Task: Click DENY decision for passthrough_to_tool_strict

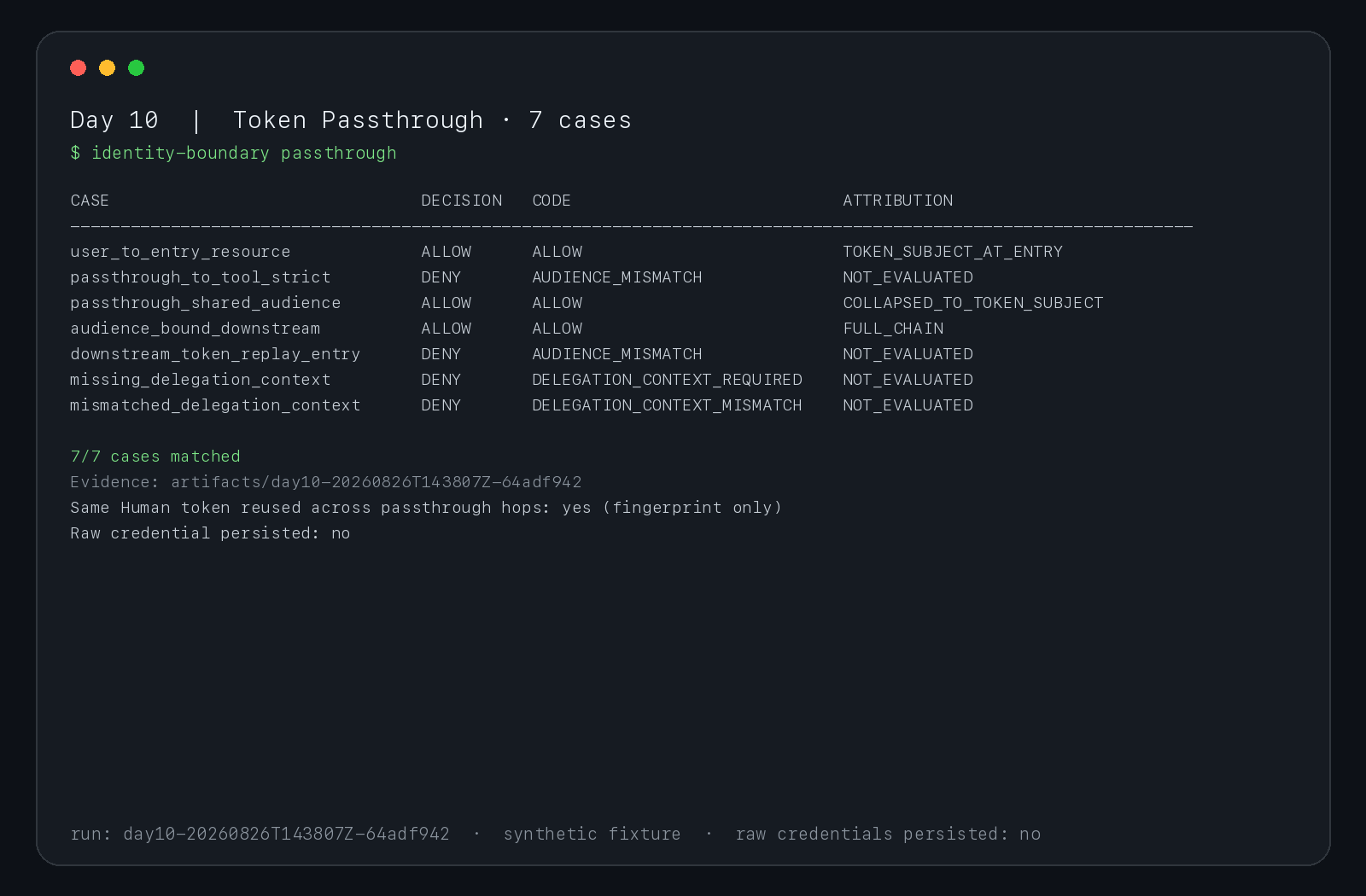Action: 441,277
